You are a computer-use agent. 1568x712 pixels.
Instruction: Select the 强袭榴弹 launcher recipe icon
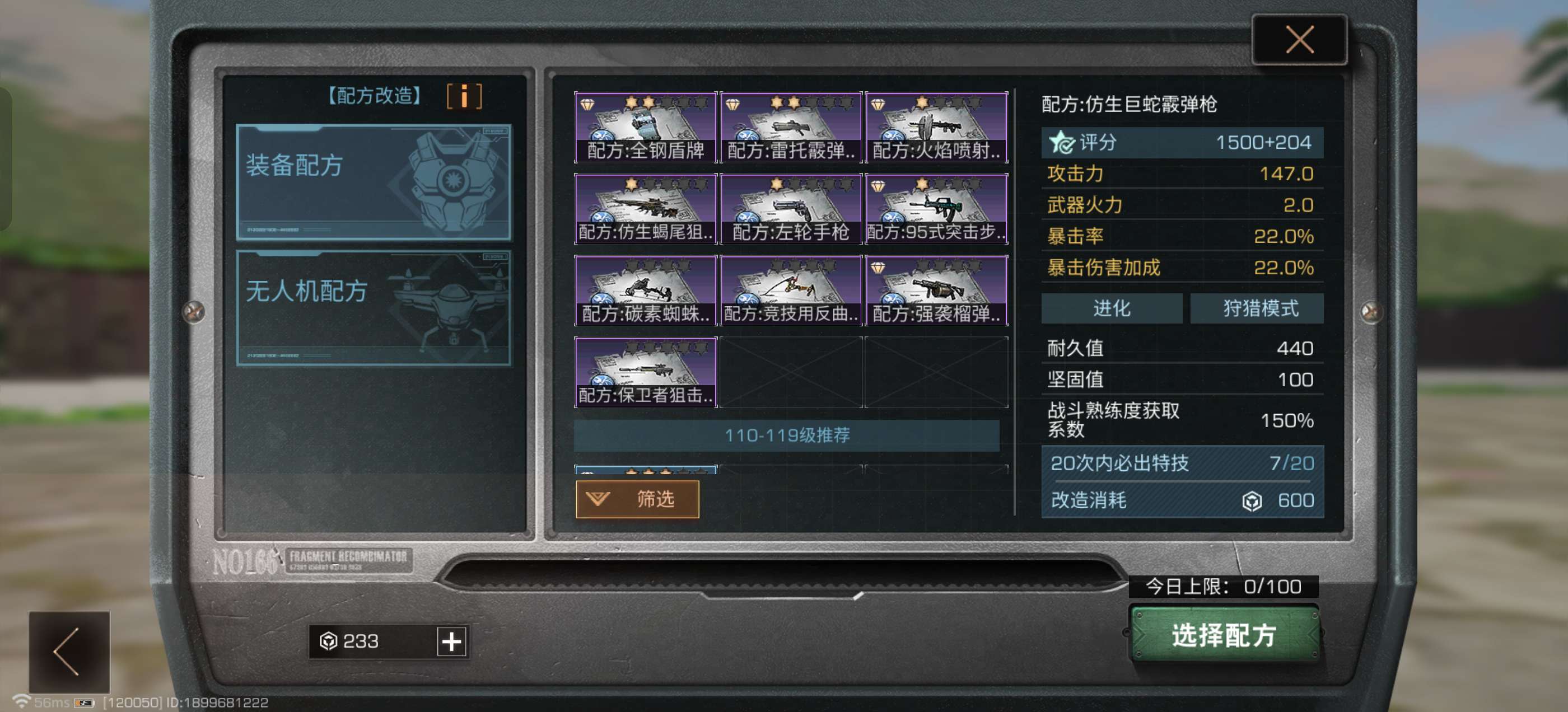(x=936, y=291)
